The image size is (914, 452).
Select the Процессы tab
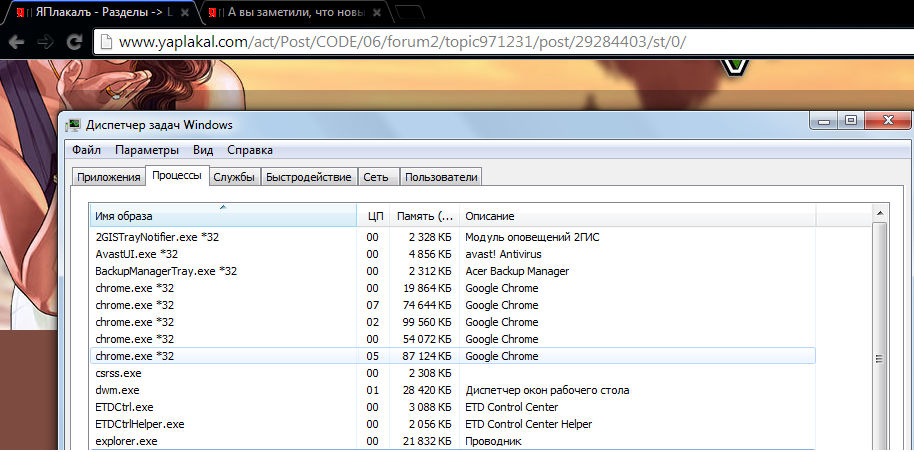click(x=177, y=176)
